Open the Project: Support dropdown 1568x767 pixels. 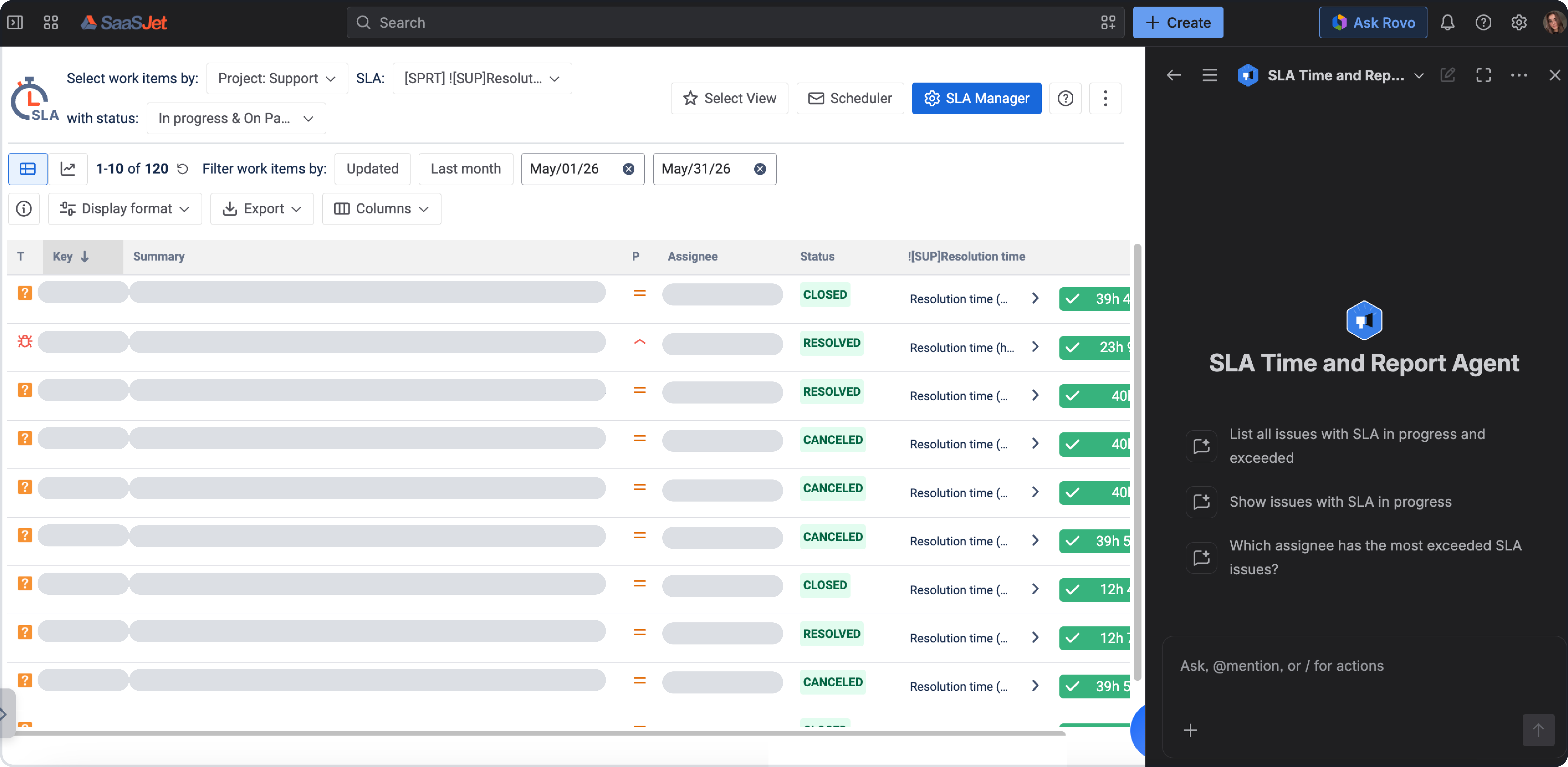pos(277,79)
